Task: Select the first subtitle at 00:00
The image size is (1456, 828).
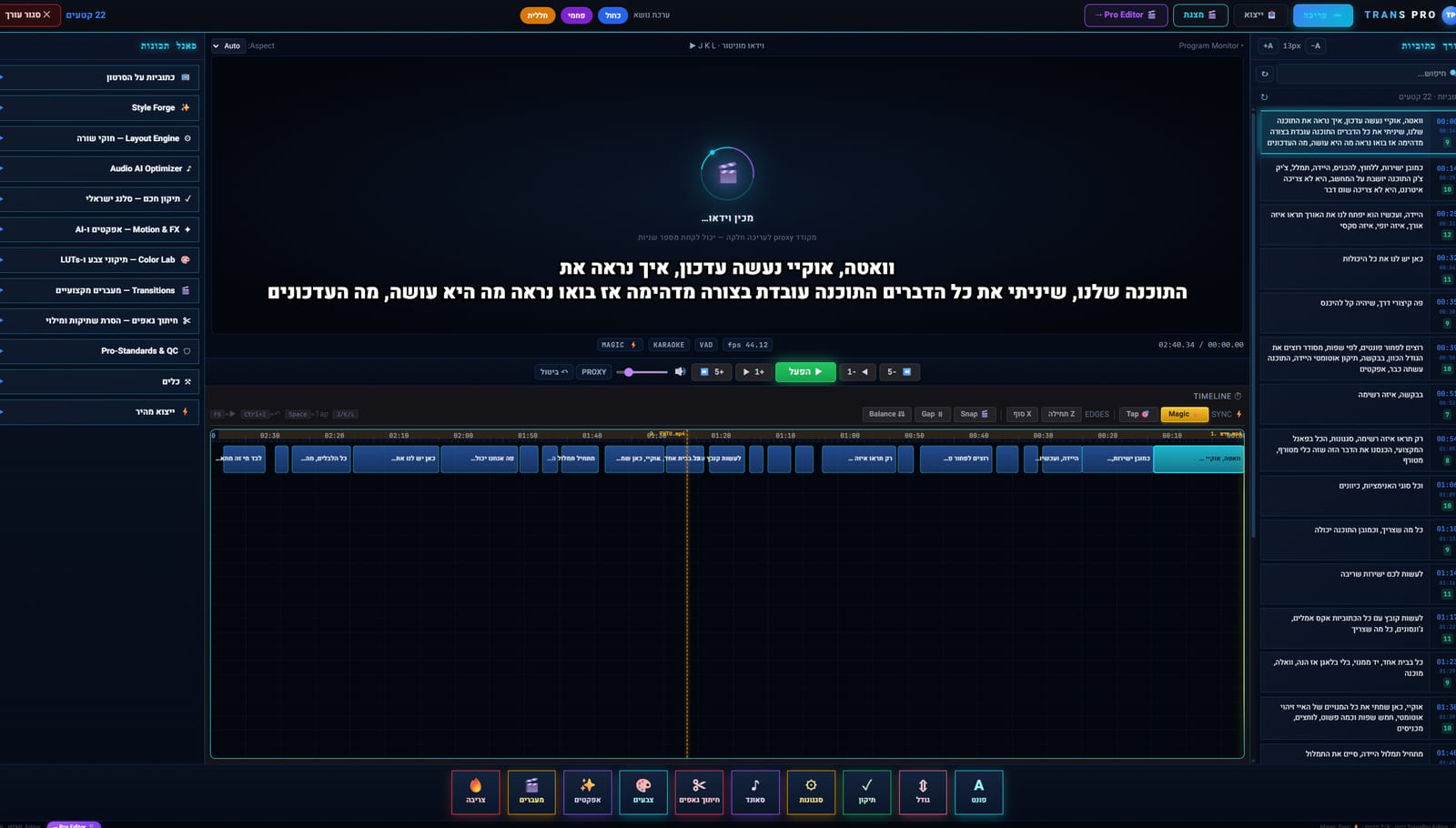Action: (1358, 132)
